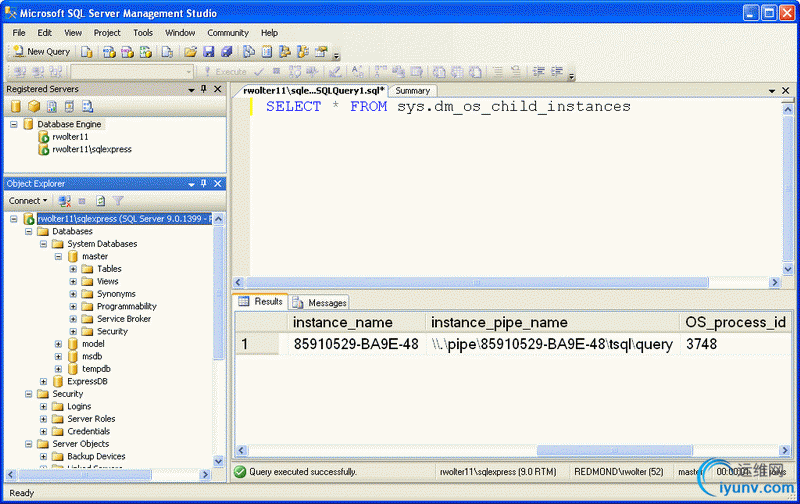This screenshot has height=504, width=800.
Task: Close the Registered Servers panel
Action: click(x=218, y=89)
